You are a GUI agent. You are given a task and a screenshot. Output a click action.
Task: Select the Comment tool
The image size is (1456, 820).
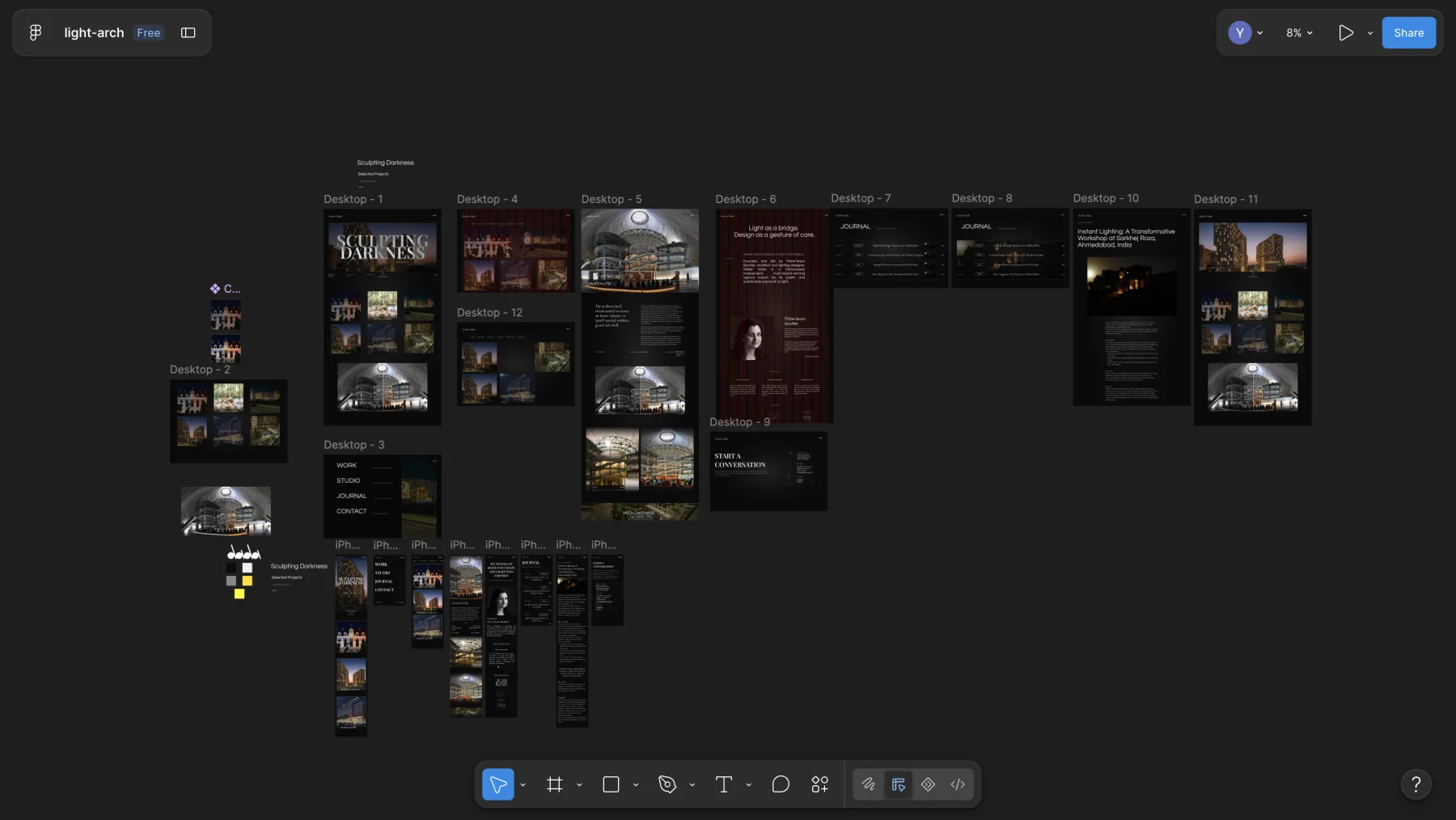(781, 784)
